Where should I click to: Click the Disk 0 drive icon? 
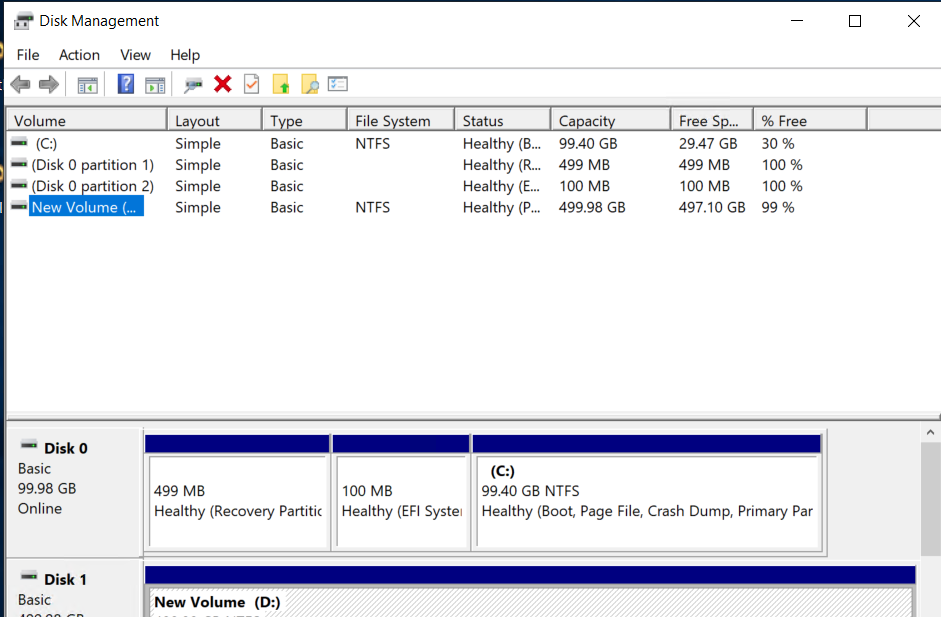(29, 445)
